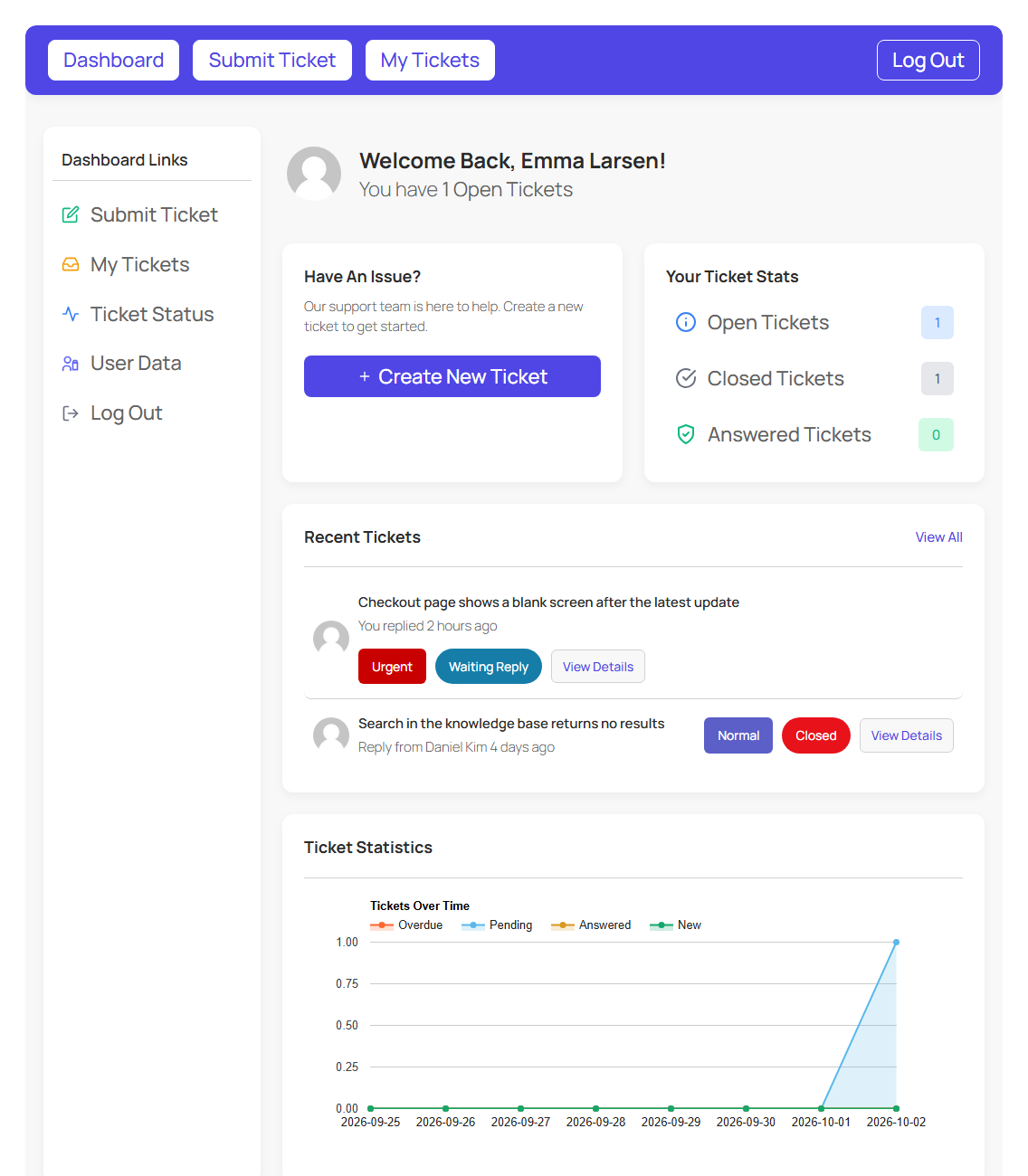Click the Waiting Reply status badge

(489, 667)
